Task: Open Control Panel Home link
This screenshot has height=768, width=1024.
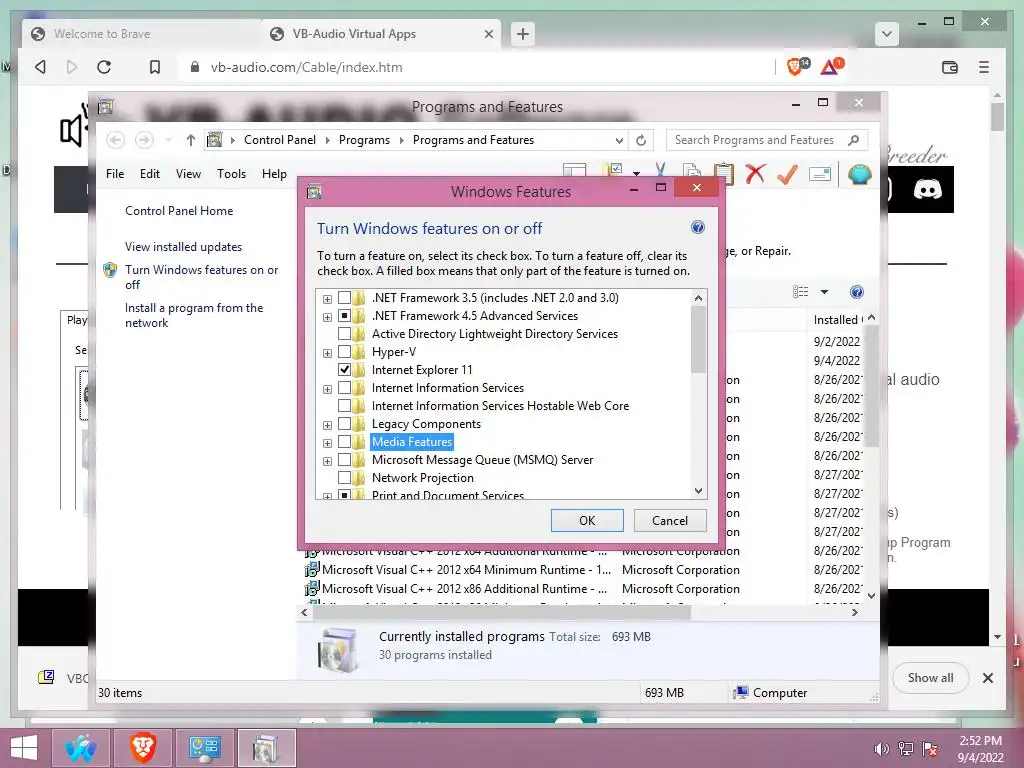Action: click(179, 211)
